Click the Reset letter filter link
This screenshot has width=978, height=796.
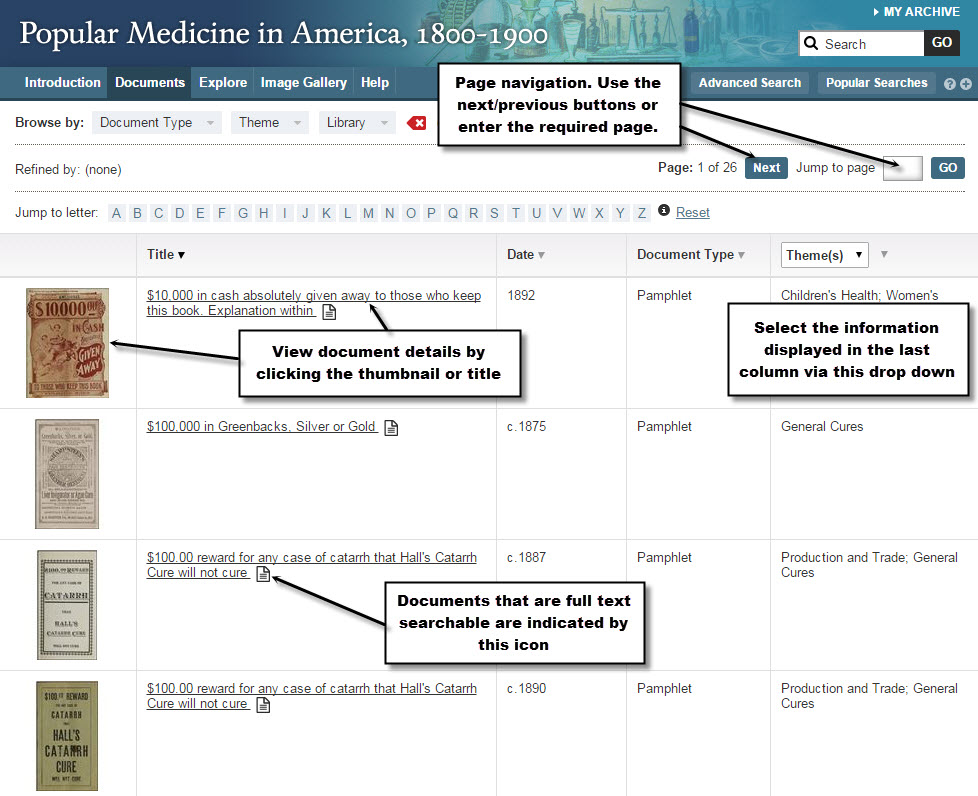pyautogui.click(x=692, y=212)
